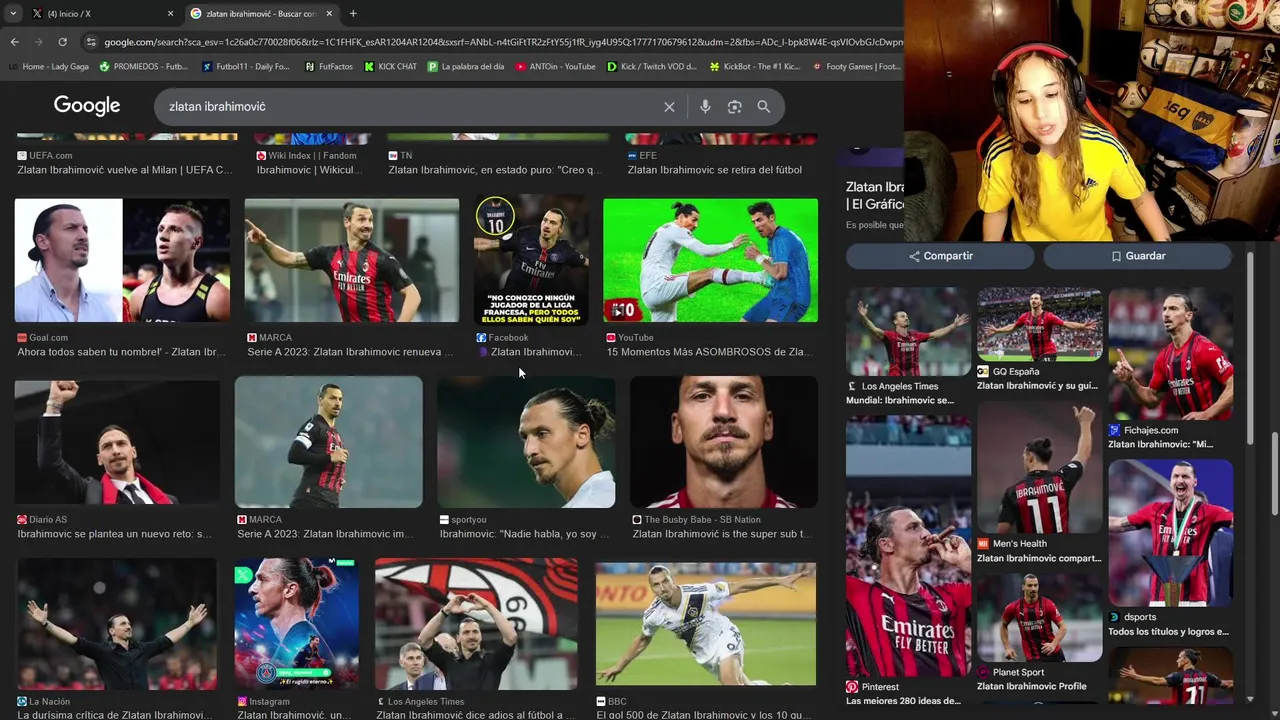The height and width of the screenshot is (720, 1280).
Task: Click 'Zlatan Ibrahimović vuelve al Milan' UEFA link
Action: tap(125, 170)
